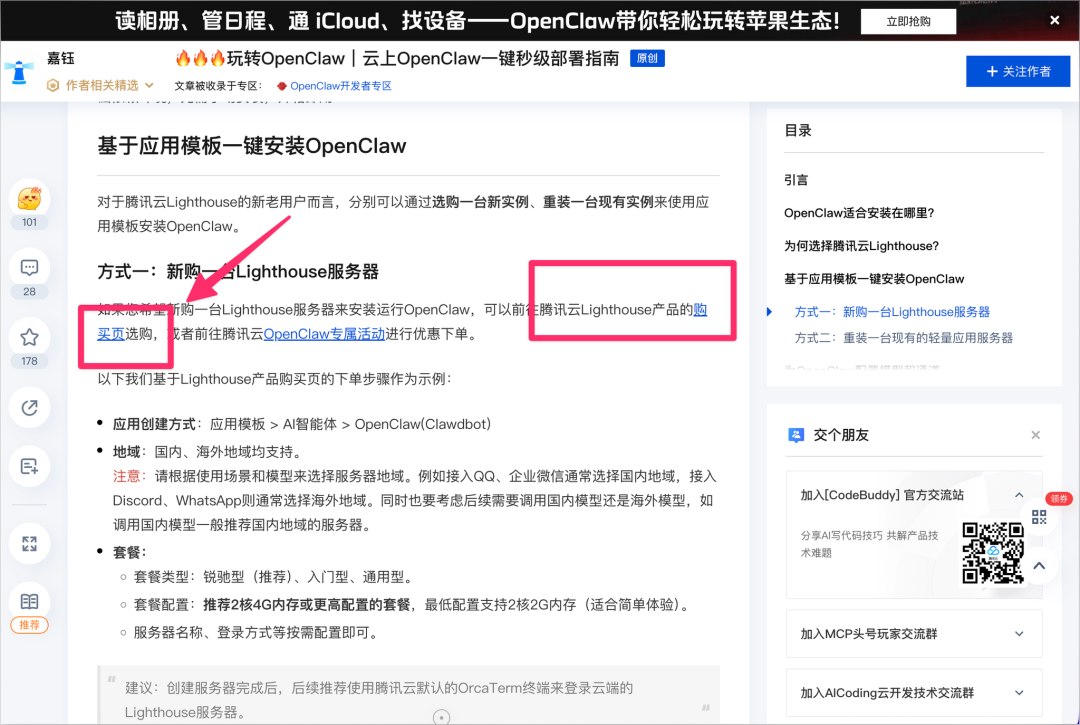1080x725 pixels.
Task: Click the 关注作者 follow button
Action: [x=1017, y=70]
